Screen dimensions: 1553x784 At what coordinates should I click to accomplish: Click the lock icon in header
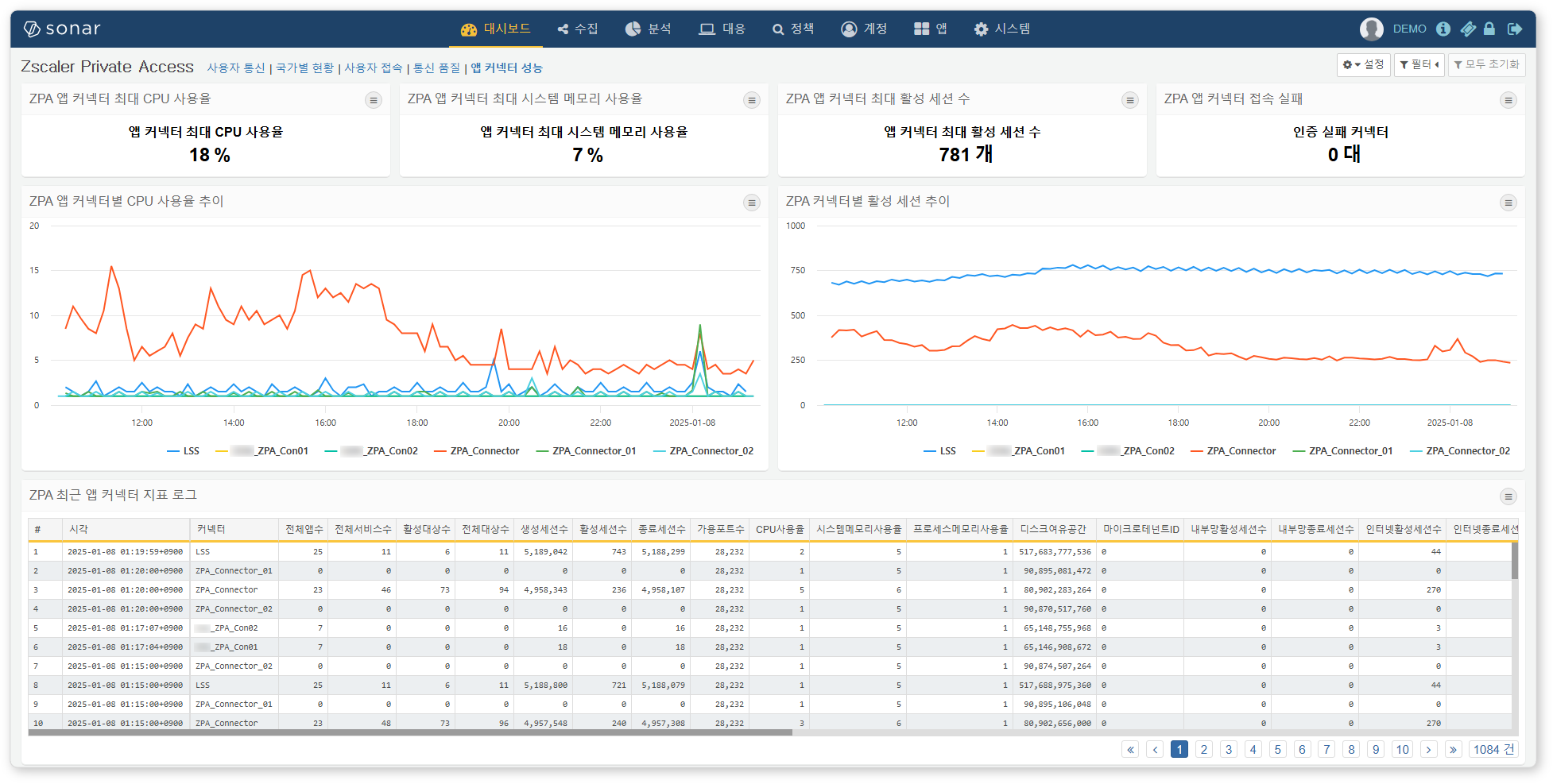click(1489, 29)
